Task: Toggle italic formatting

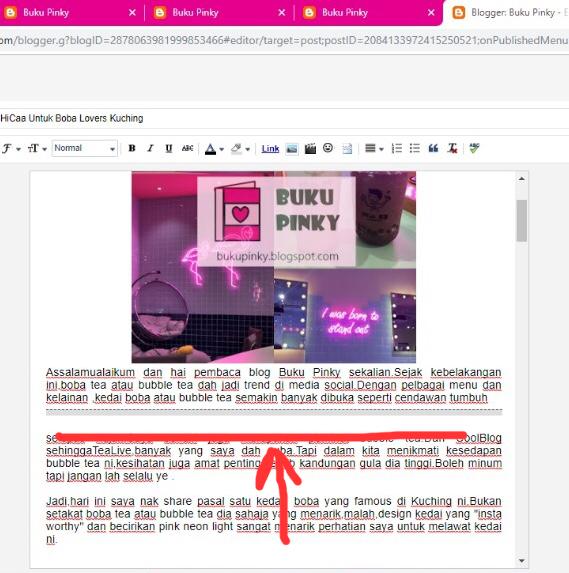Action: pos(150,148)
